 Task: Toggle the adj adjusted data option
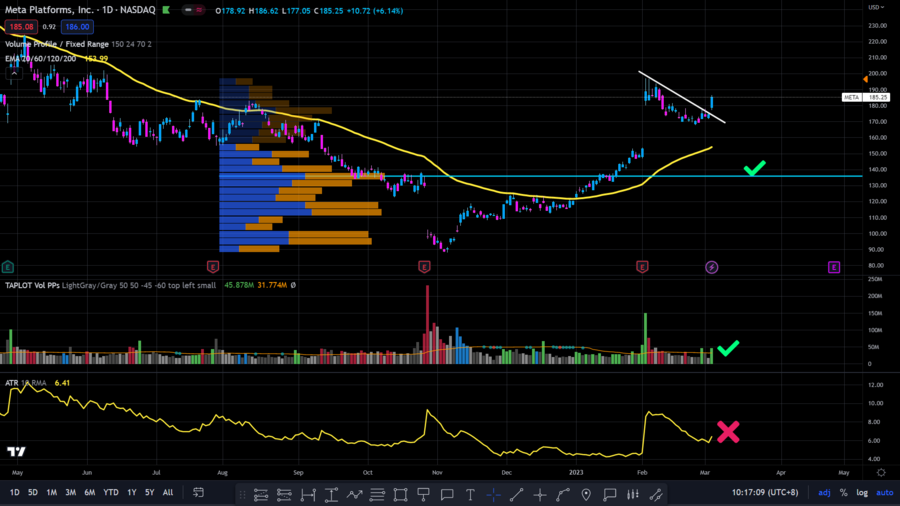(x=824, y=492)
